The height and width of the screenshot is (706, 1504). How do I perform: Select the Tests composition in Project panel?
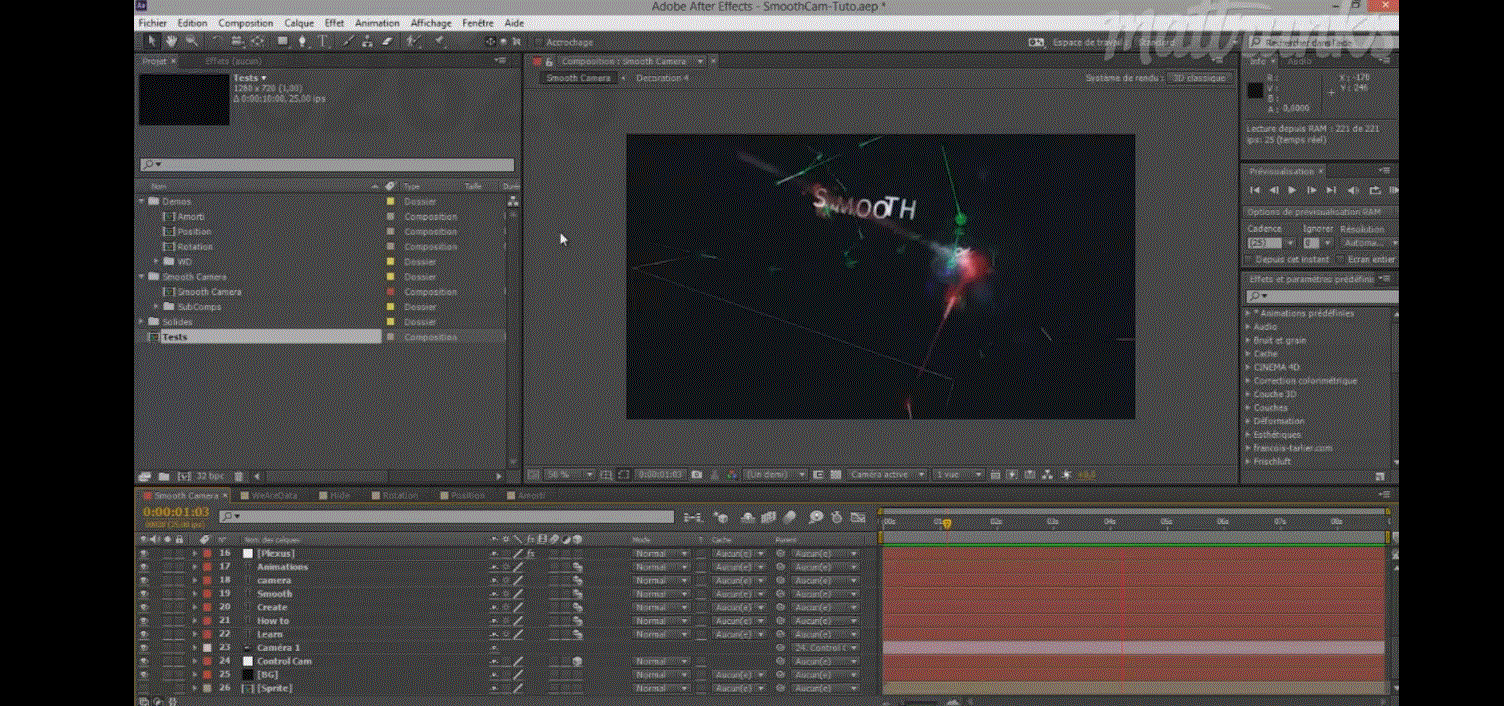[x=175, y=337]
